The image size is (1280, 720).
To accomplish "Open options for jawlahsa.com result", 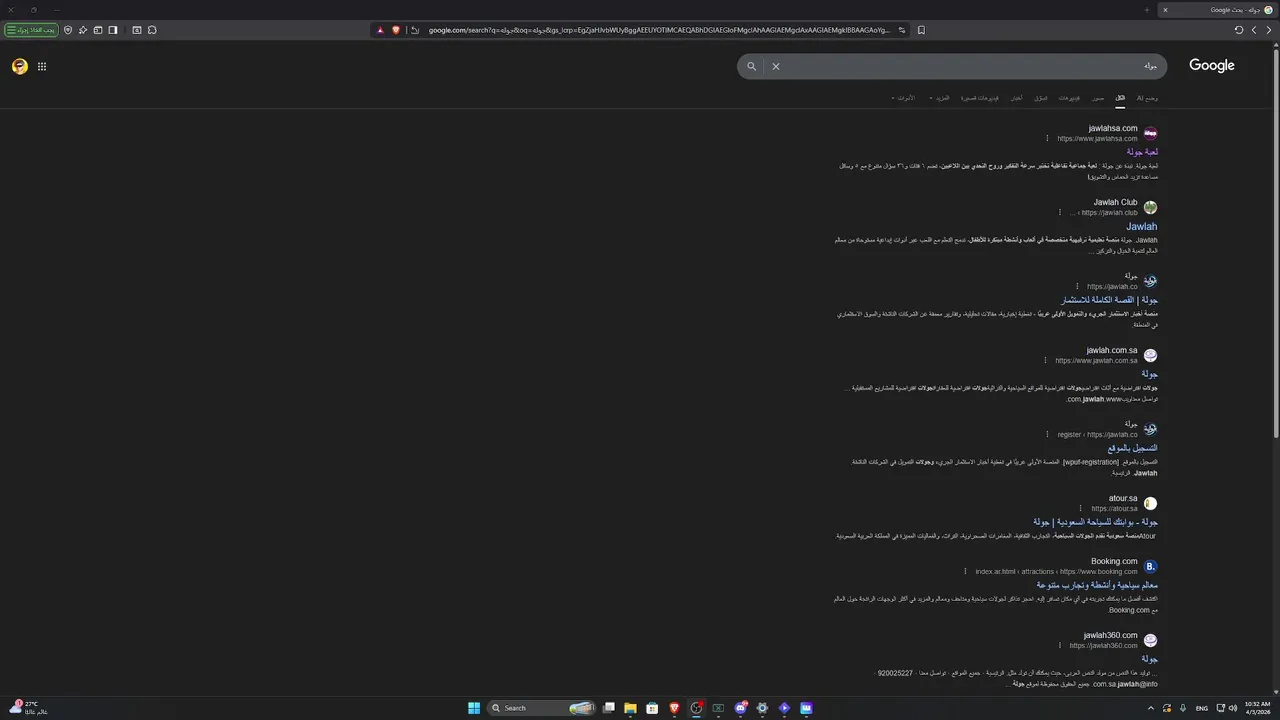I will pos(1047,139).
